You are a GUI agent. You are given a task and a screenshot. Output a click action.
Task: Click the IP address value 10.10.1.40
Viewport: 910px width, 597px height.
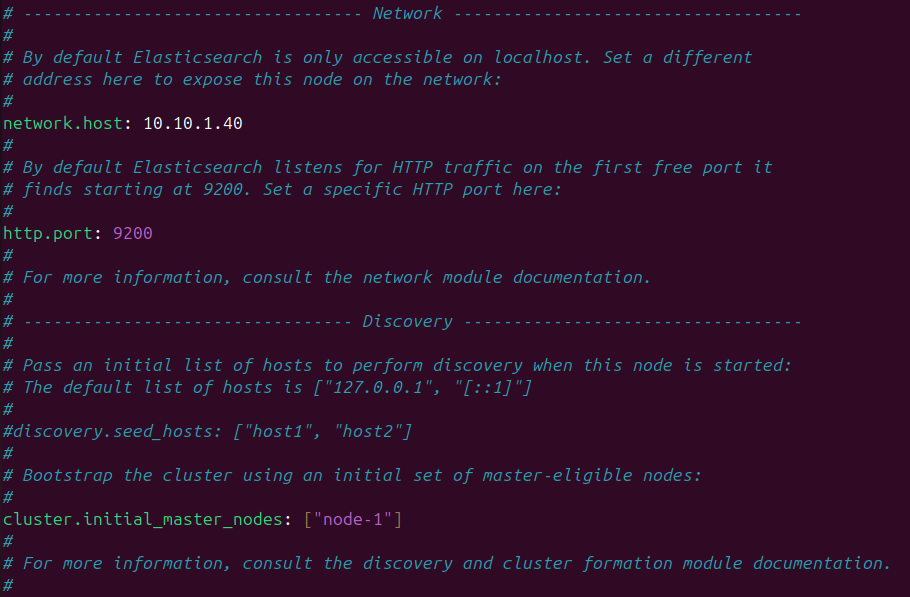pyautogui.click(x=193, y=123)
